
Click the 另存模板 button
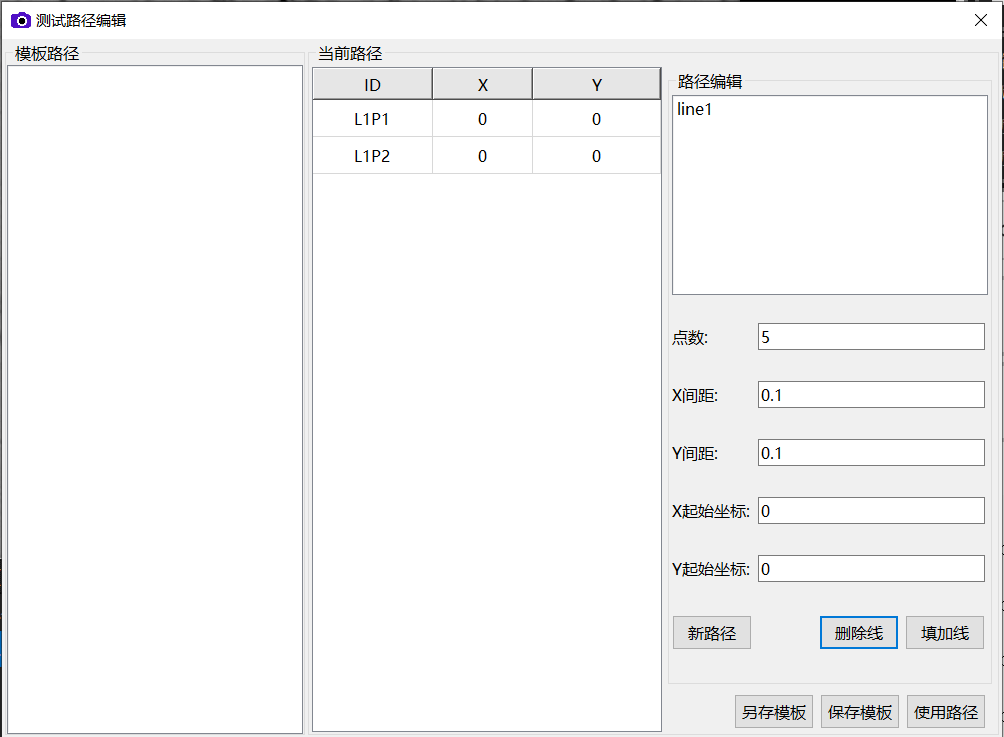pos(773,712)
